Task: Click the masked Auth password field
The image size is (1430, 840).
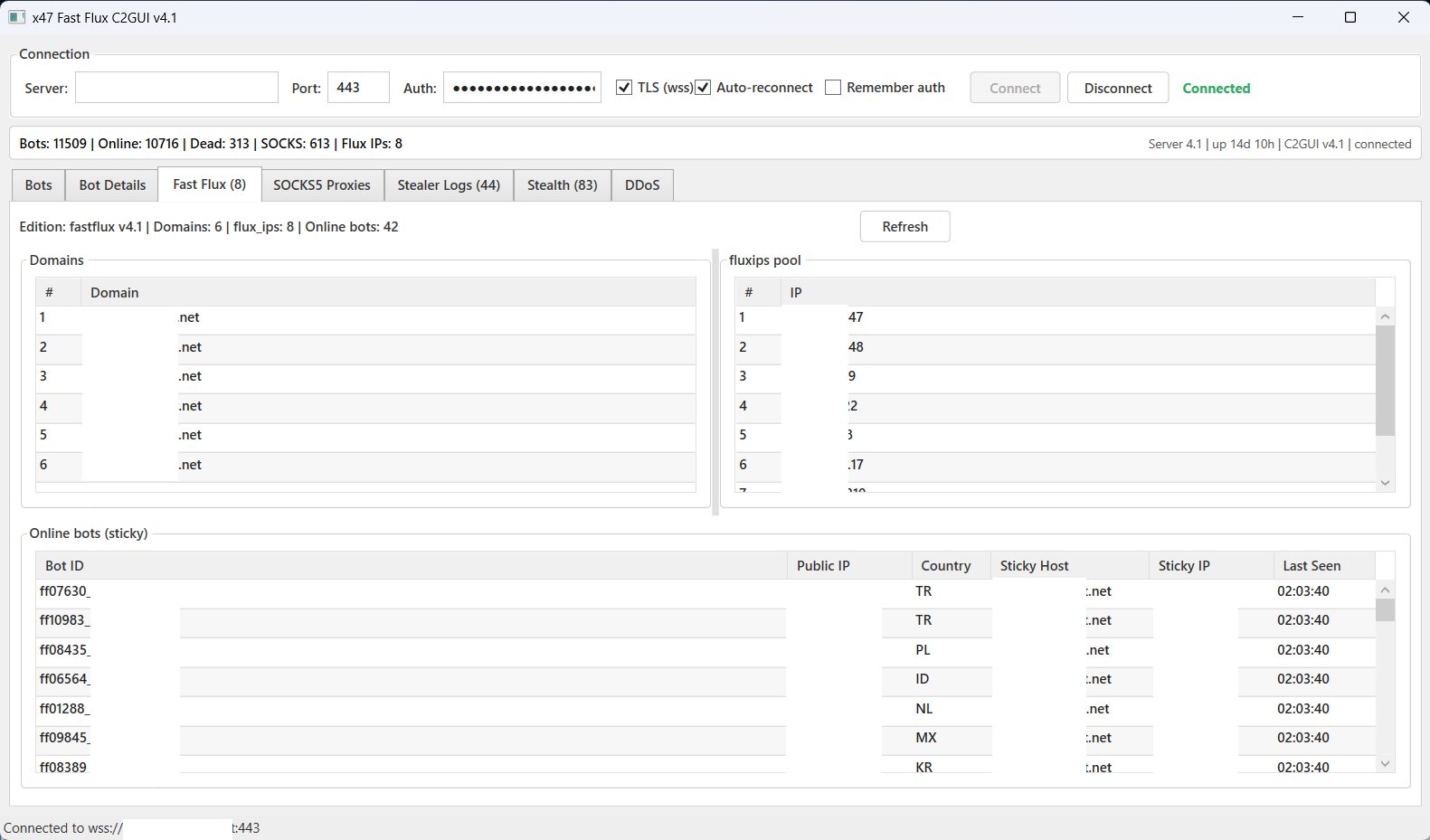Action: point(522,88)
